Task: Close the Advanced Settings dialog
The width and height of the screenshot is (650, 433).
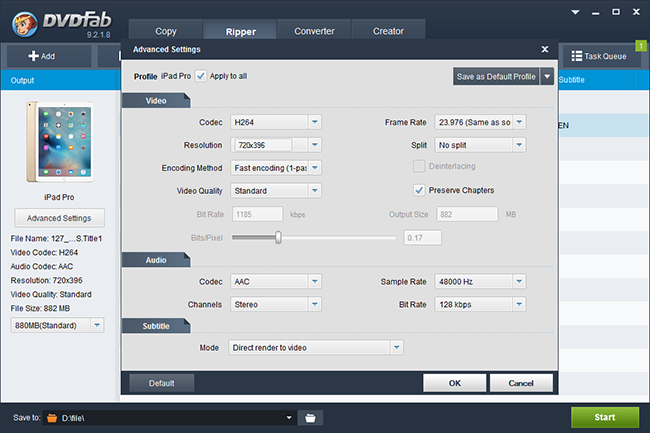Action: tap(545, 49)
